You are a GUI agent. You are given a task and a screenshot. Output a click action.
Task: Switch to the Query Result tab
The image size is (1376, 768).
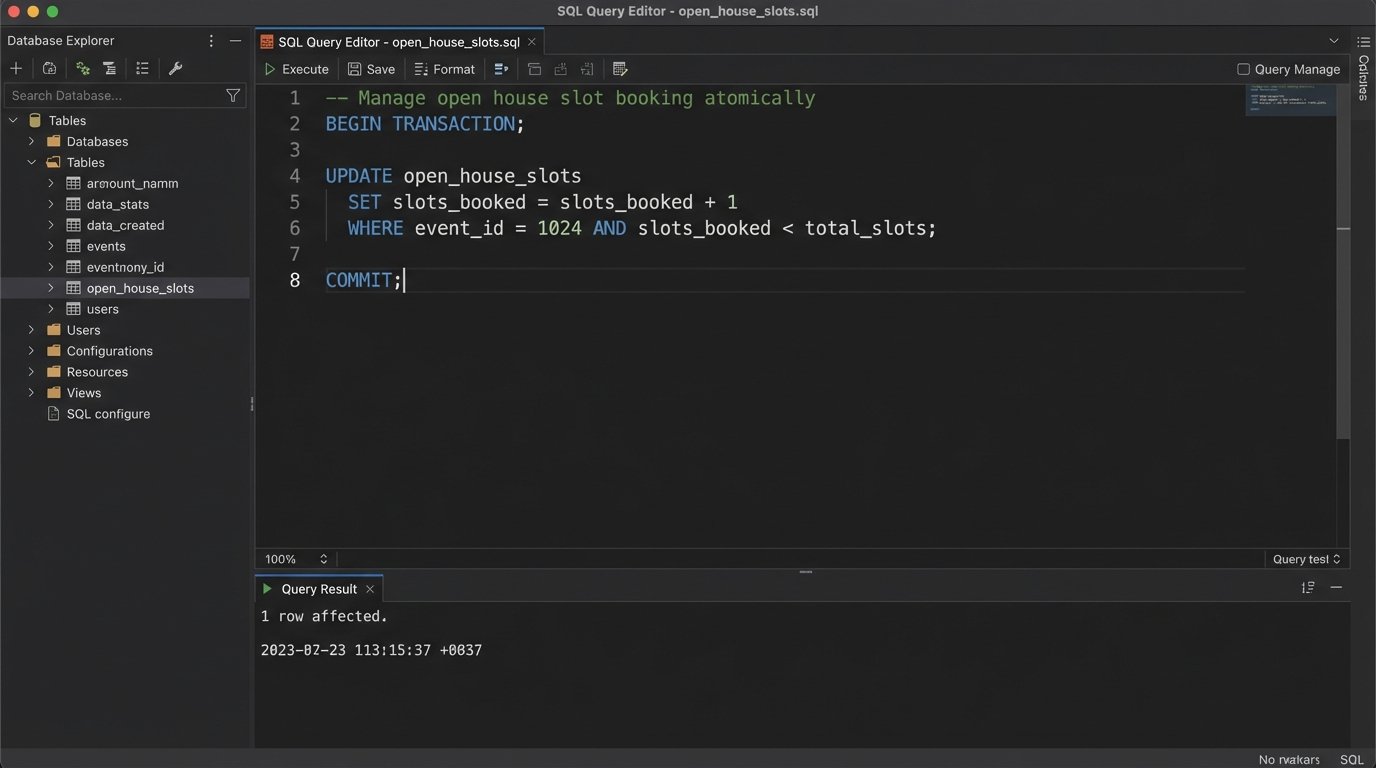(317, 588)
